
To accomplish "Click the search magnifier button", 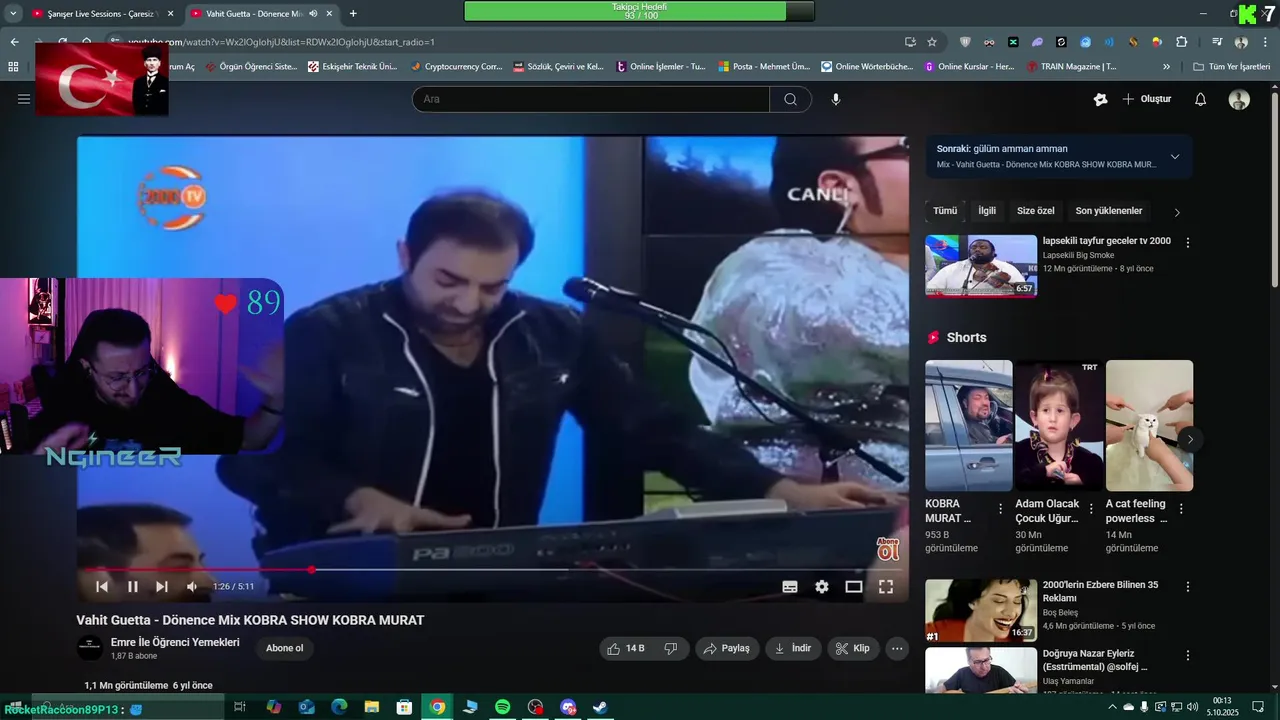I will (x=790, y=99).
